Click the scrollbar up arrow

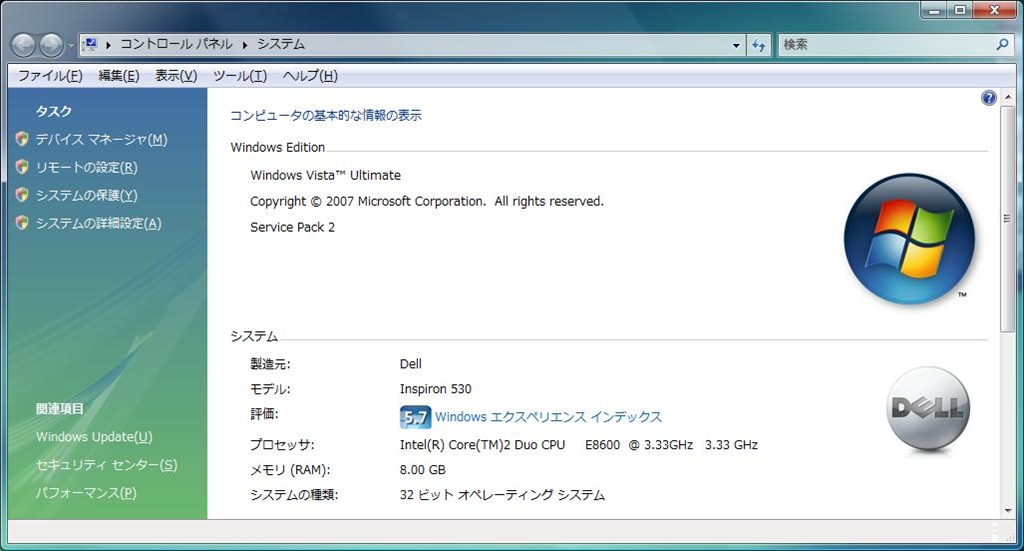pyautogui.click(x=1008, y=97)
